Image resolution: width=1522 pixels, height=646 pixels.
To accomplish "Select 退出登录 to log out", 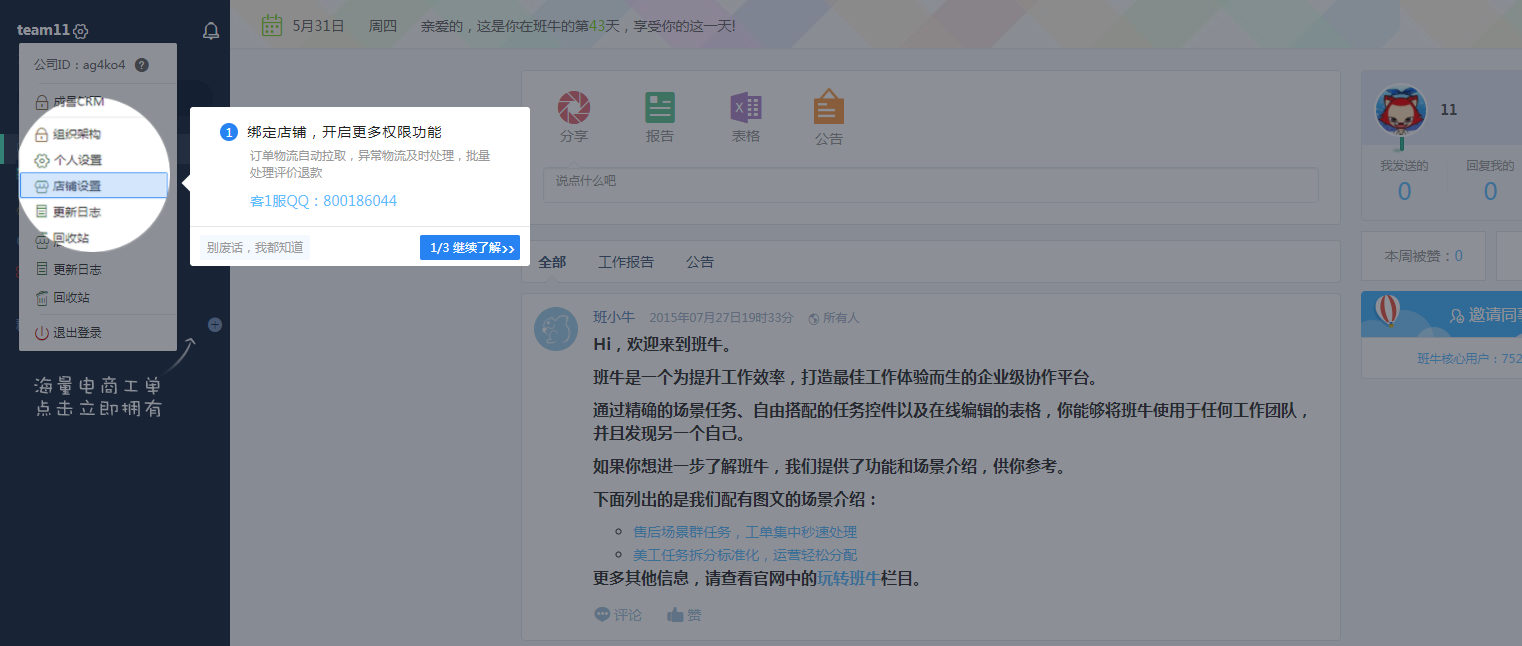I will (77, 333).
